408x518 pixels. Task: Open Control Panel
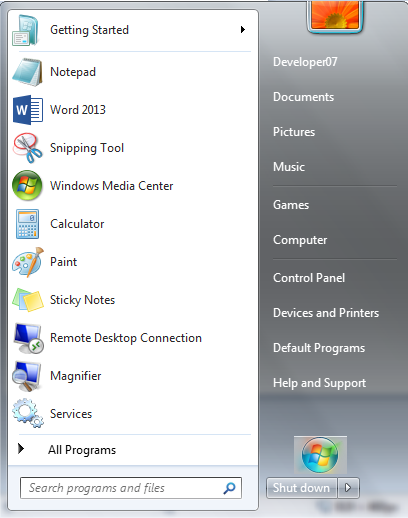point(309,278)
